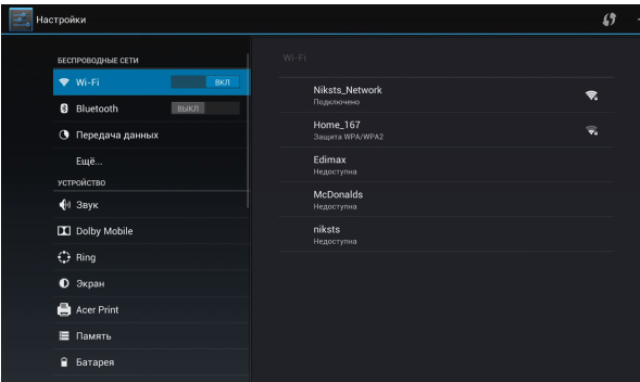Click the WPS sync arrows icon
Viewport: 640px width, 382px height.
609,19
